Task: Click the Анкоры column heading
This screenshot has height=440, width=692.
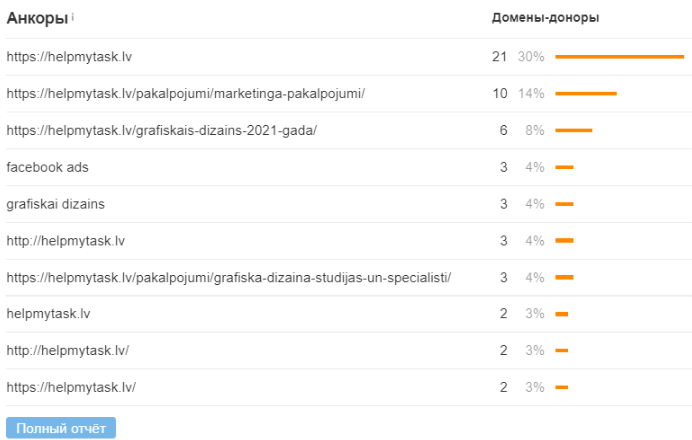Action: pyautogui.click(x=38, y=18)
